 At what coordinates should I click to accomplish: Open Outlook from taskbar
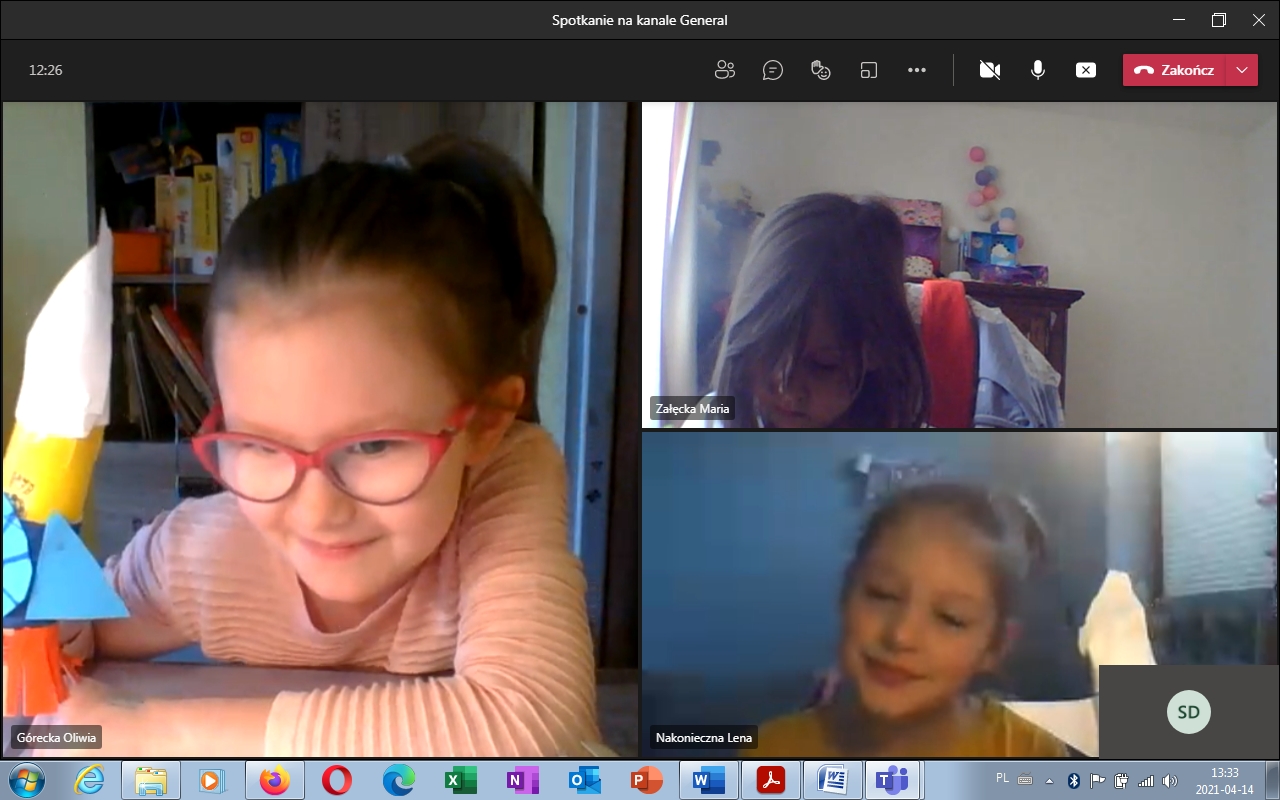coord(585,780)
